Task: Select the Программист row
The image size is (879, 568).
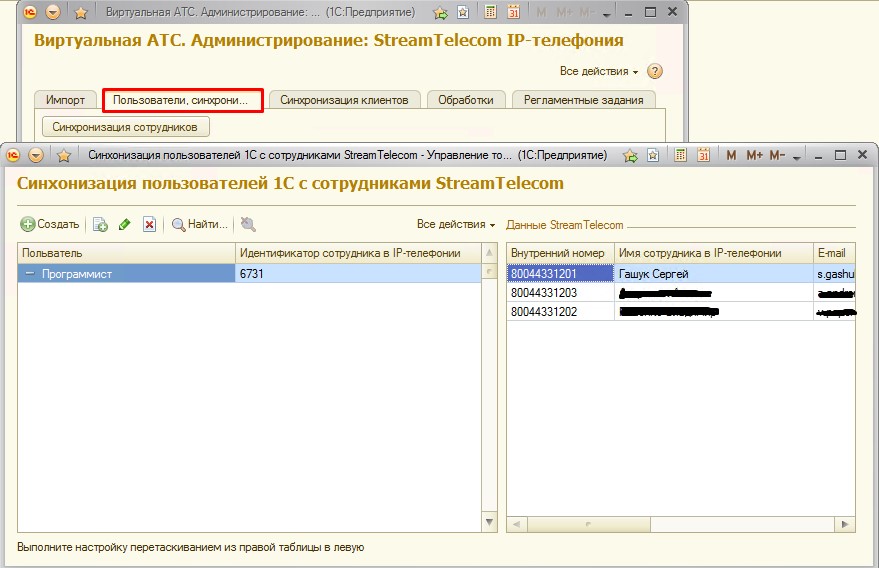Action: (249, 274)
